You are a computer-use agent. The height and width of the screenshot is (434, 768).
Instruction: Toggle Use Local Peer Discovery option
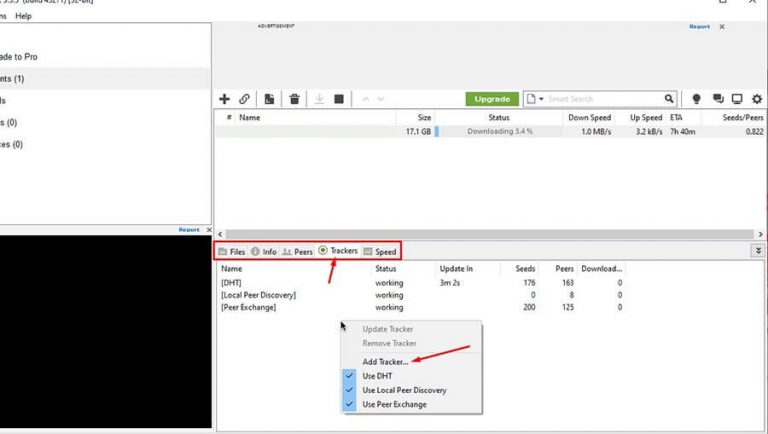(x=404, y=390)
